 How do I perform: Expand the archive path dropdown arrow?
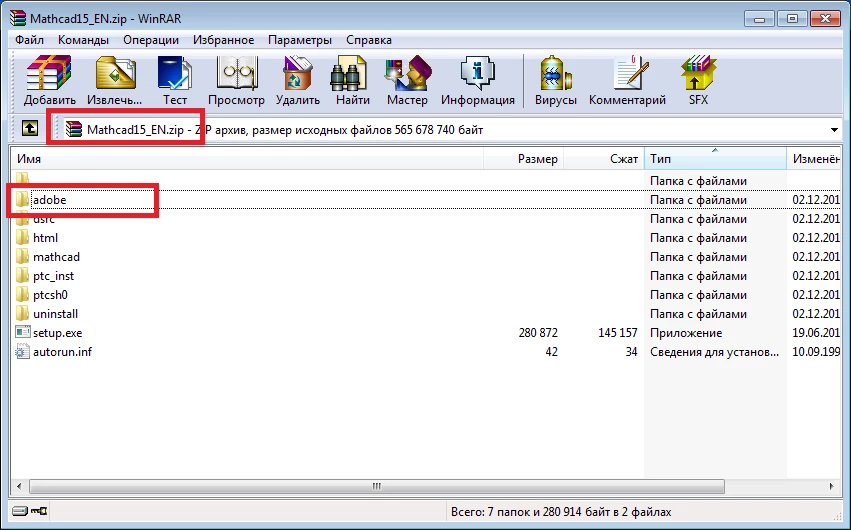coord(834,130)
